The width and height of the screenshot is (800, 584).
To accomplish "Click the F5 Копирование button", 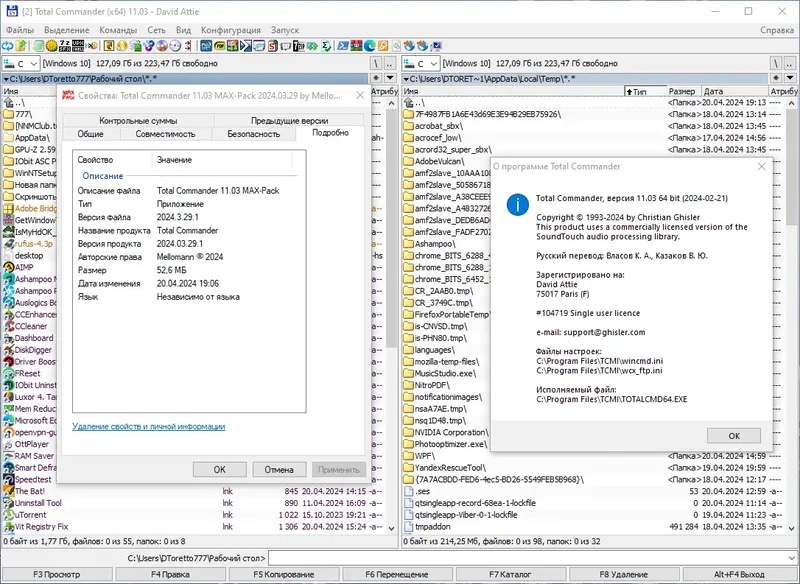I will click(284, 574).
